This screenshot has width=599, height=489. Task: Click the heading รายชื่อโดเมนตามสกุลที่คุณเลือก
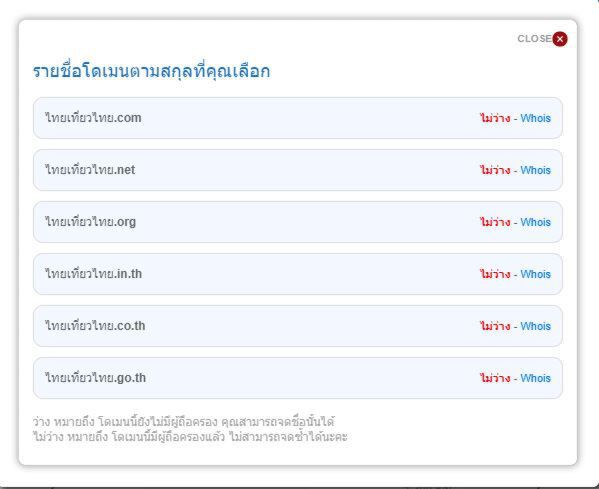click(x=151, y=71)
